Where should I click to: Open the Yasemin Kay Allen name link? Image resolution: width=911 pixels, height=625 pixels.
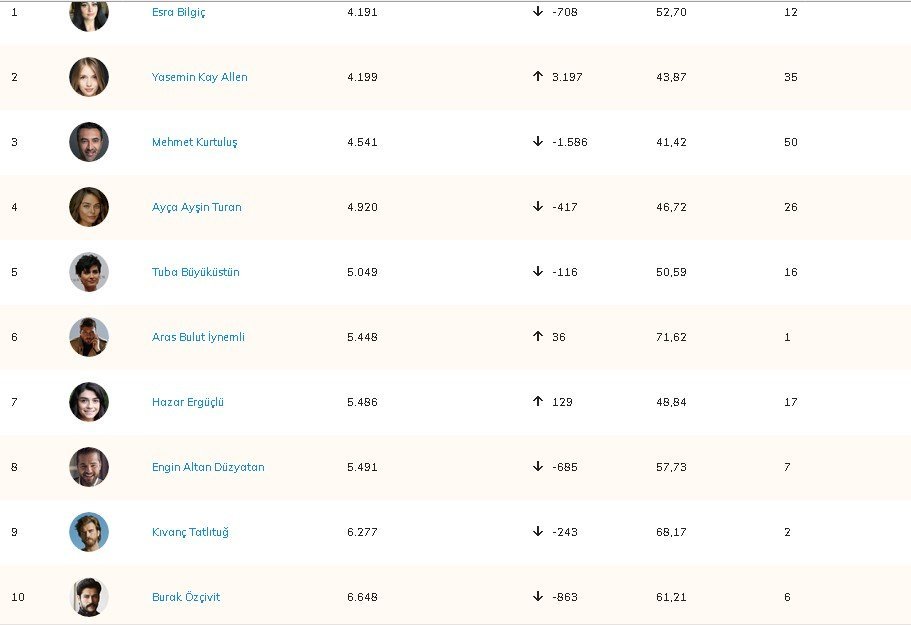pos(199,77)
